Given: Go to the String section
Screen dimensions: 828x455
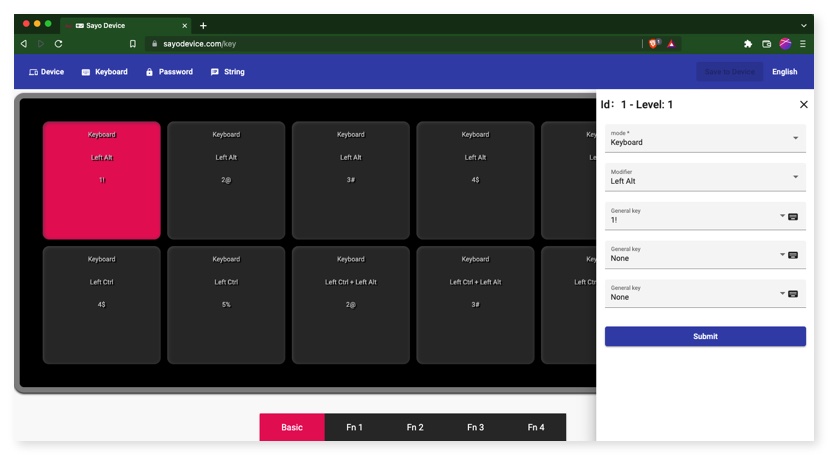Looking at the screenshot, I should (x=227, y=72).
